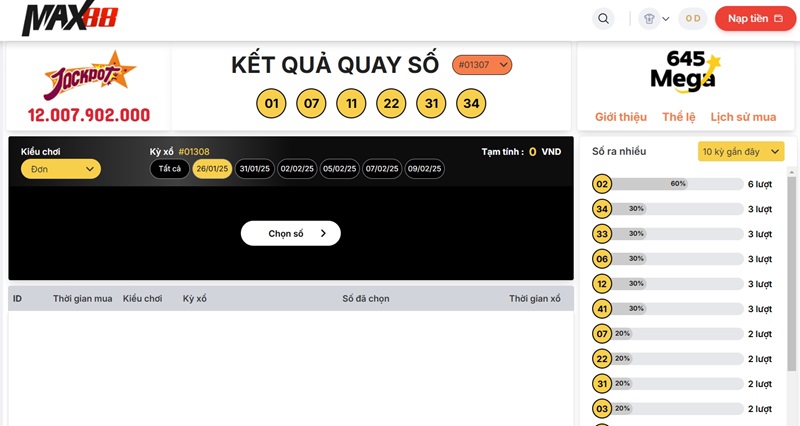
Task: Click frequent number ball 06
Action: click(602, 259)
